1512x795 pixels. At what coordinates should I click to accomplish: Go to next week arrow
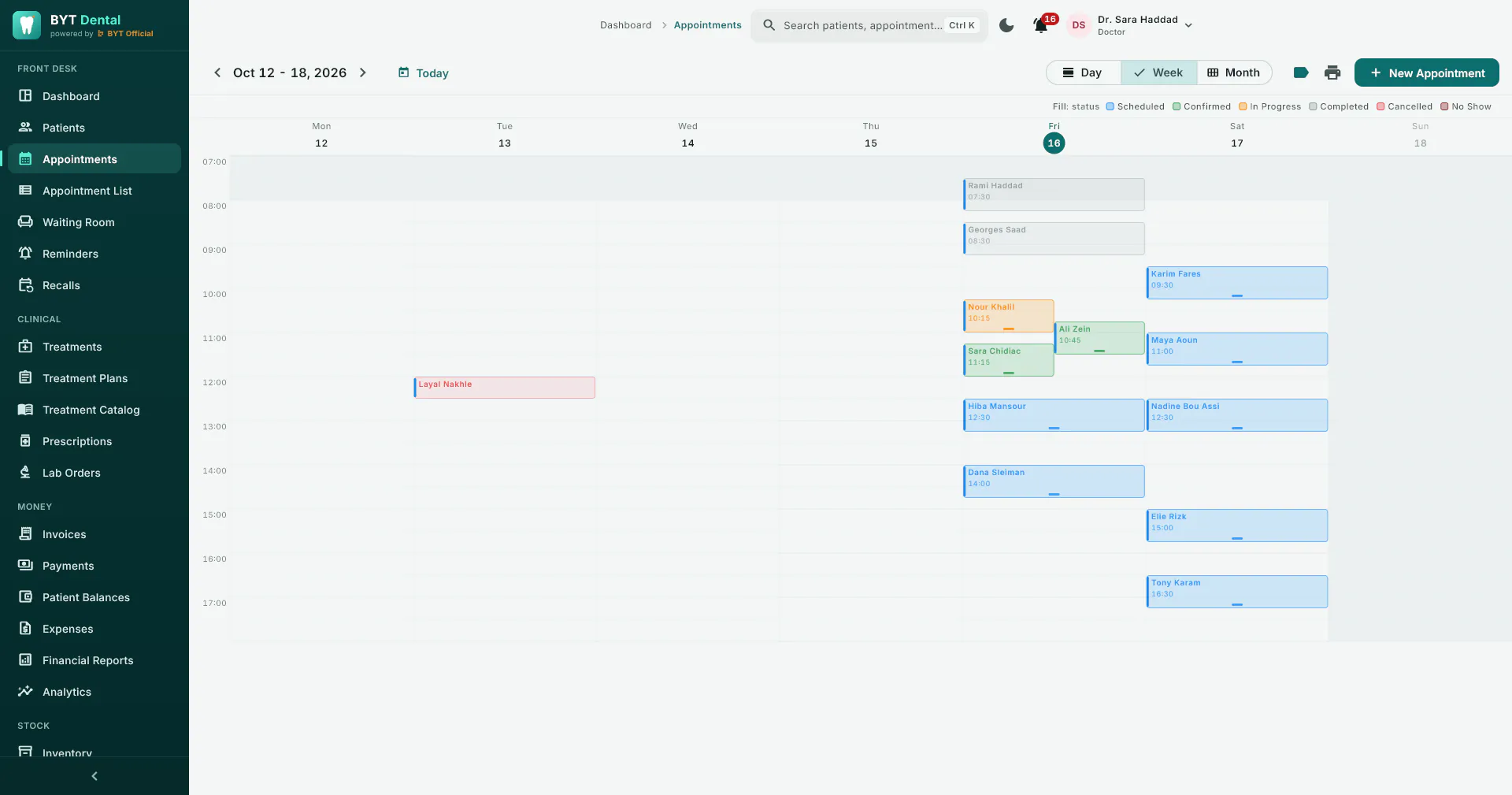[x=363, y=72]
